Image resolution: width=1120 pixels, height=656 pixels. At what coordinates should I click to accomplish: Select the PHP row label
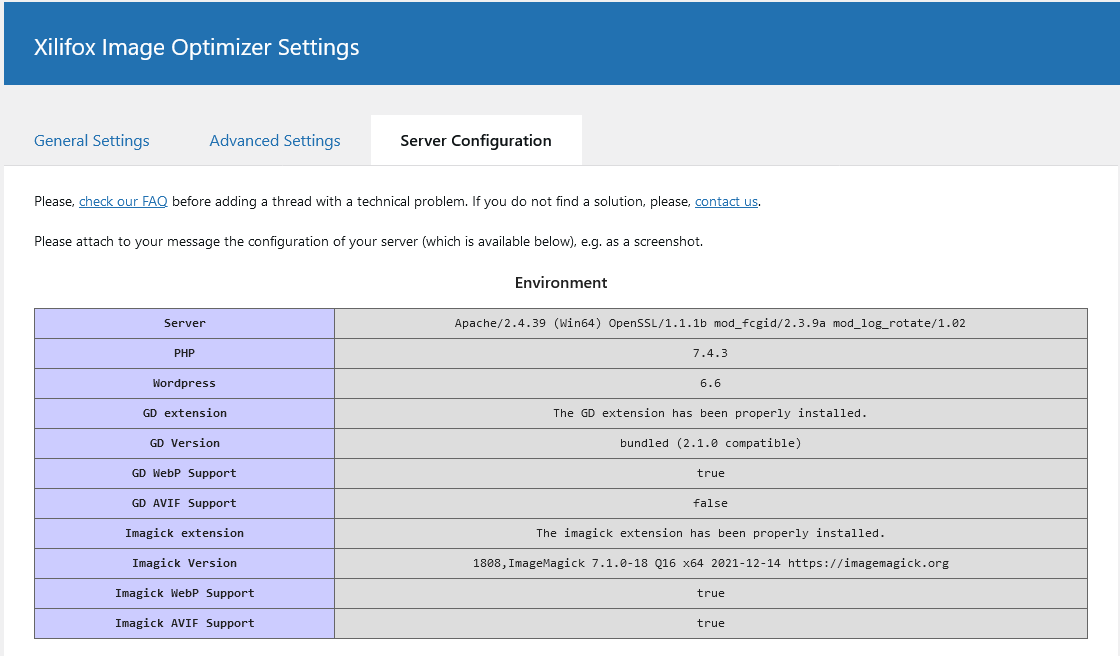[184, 354]
